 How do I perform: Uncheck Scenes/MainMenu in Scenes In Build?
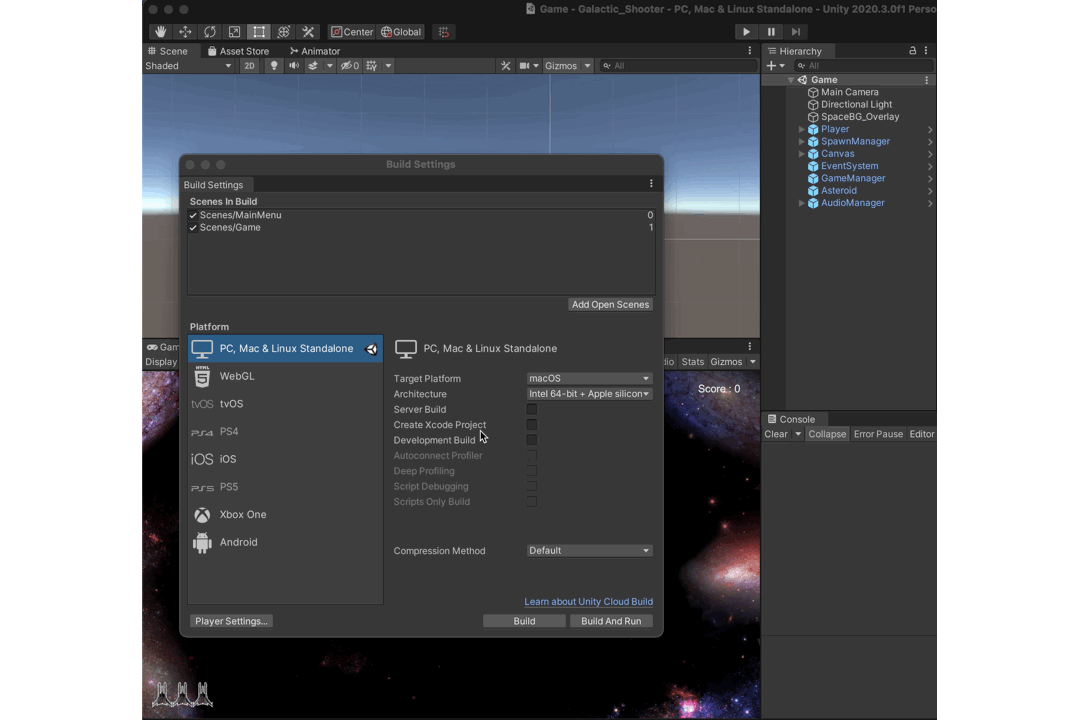click(193, 215)
